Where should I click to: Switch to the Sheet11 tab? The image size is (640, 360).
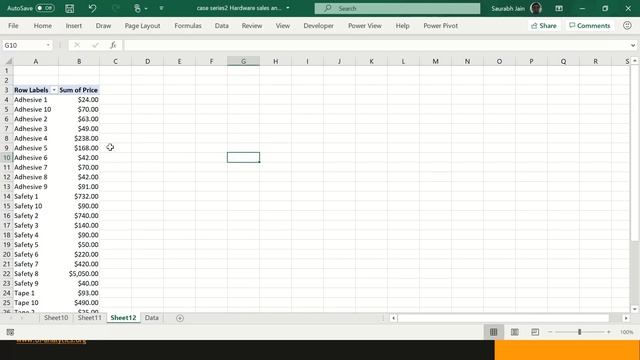(x=89, y=318)
